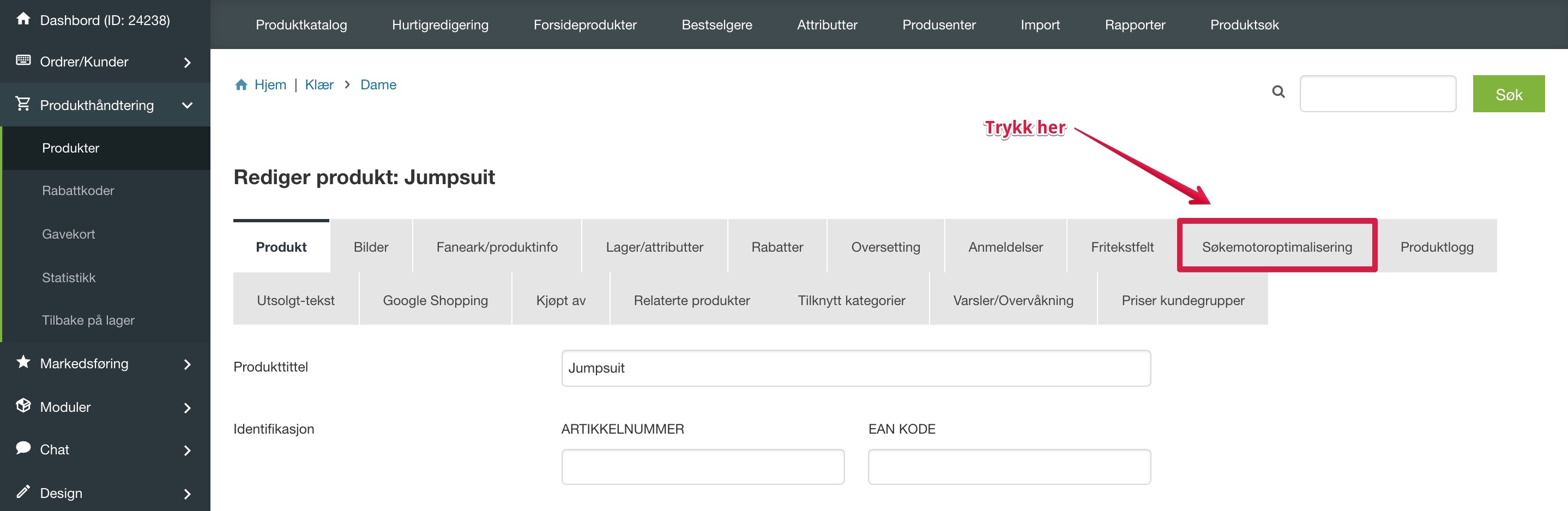Click the Moduler cube icon
The height and width of the screenshot is (511, 1568).
pyautogui.click(x=23, y=406)
